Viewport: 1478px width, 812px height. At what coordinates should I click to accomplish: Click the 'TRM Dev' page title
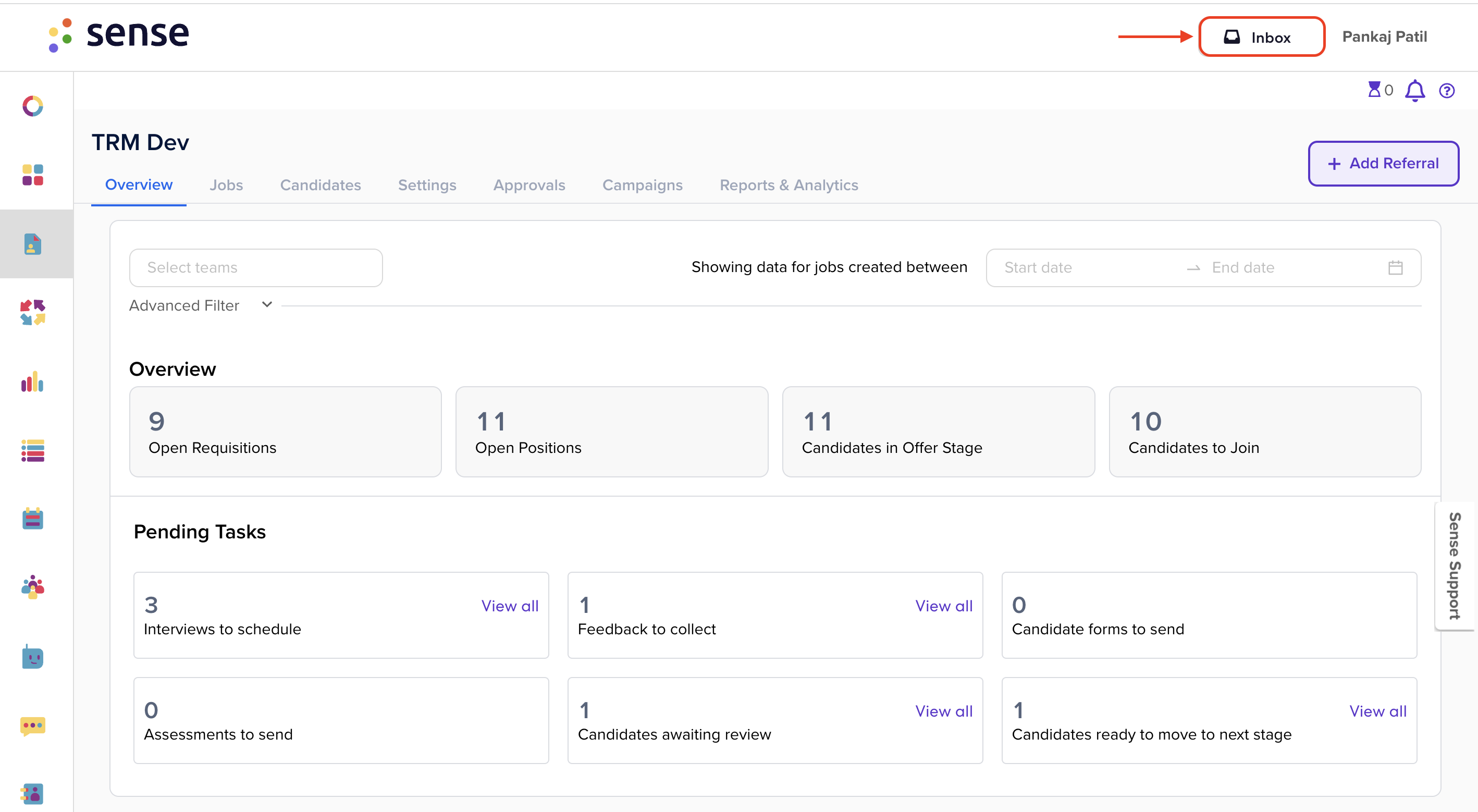pyautogui.click(x=140, y=142)
